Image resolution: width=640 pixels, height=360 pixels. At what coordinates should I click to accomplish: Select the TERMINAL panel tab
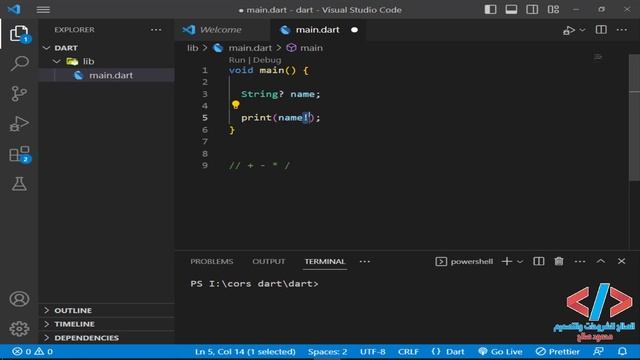coord(325,261)
